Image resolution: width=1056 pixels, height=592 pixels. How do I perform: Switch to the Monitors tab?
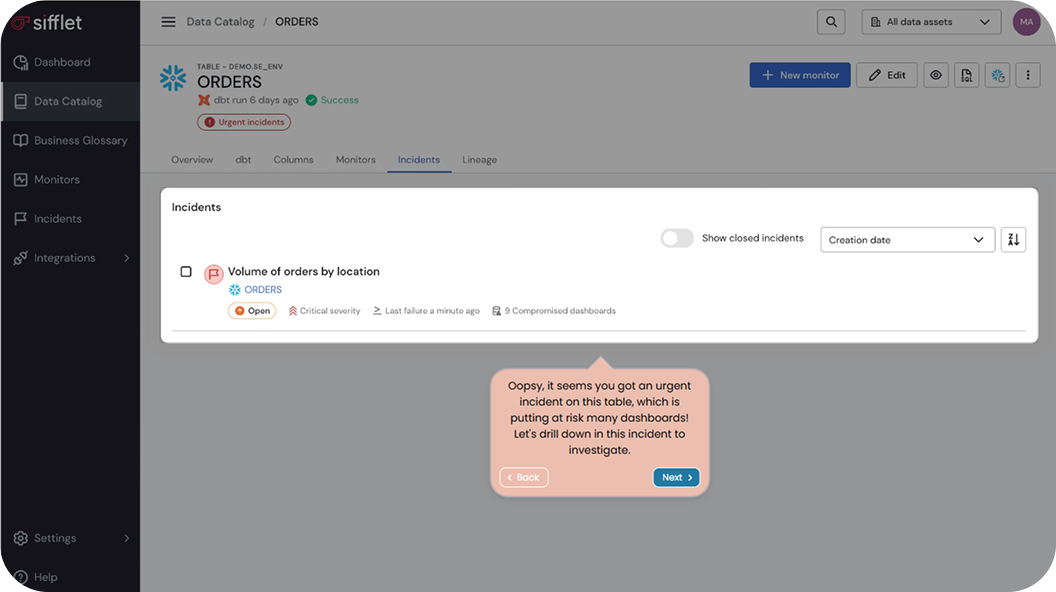[356, 160]
